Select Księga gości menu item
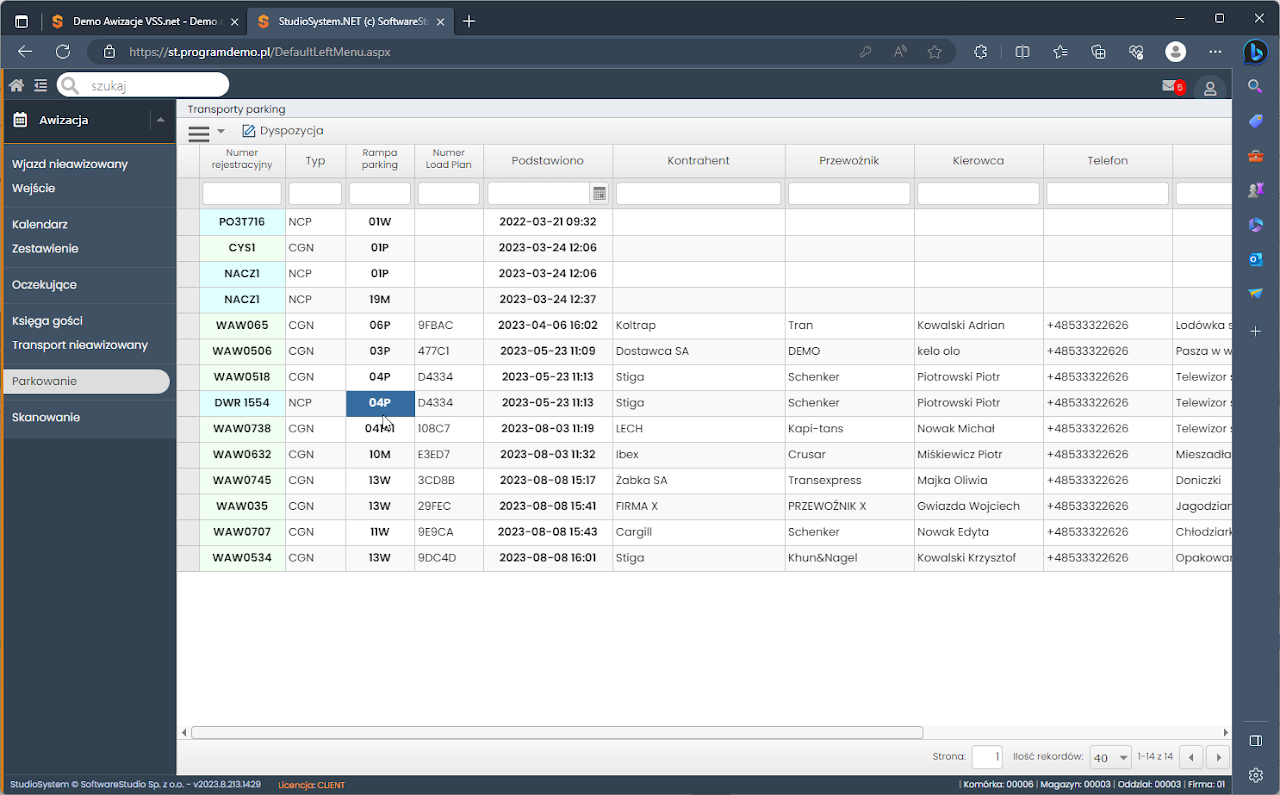Viewport: 1280px width, 795px height. point(47,321)
